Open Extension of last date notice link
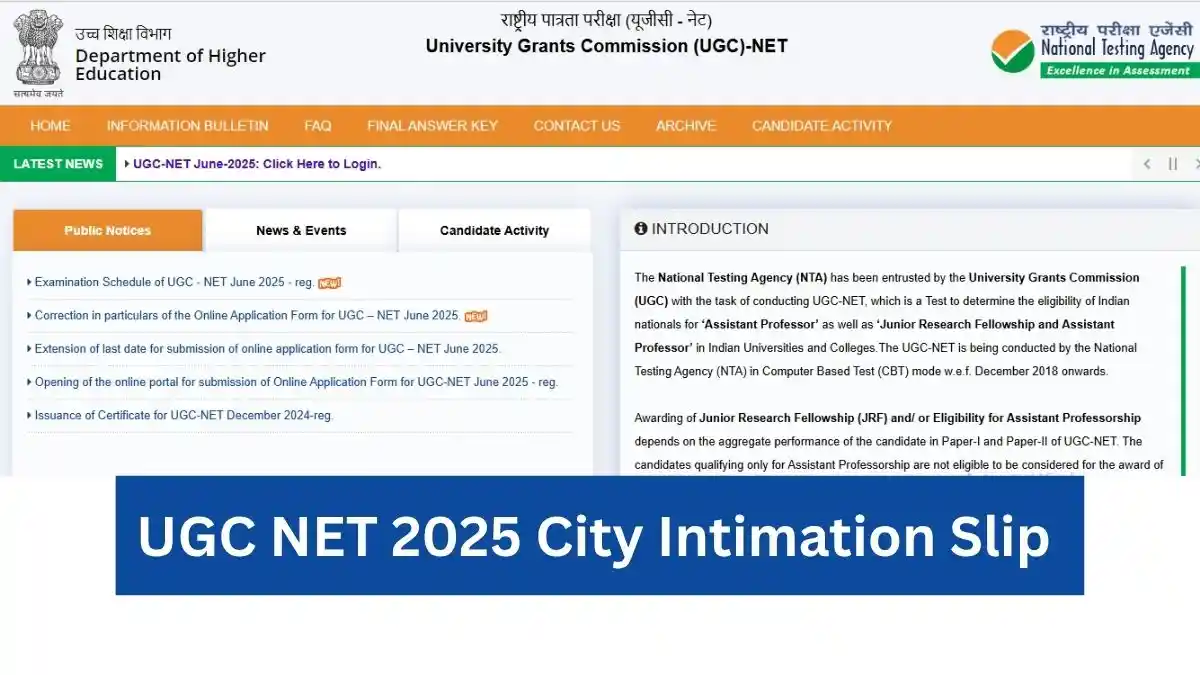This screenshot has height=675, width=1200. click(x=267, y=349)
